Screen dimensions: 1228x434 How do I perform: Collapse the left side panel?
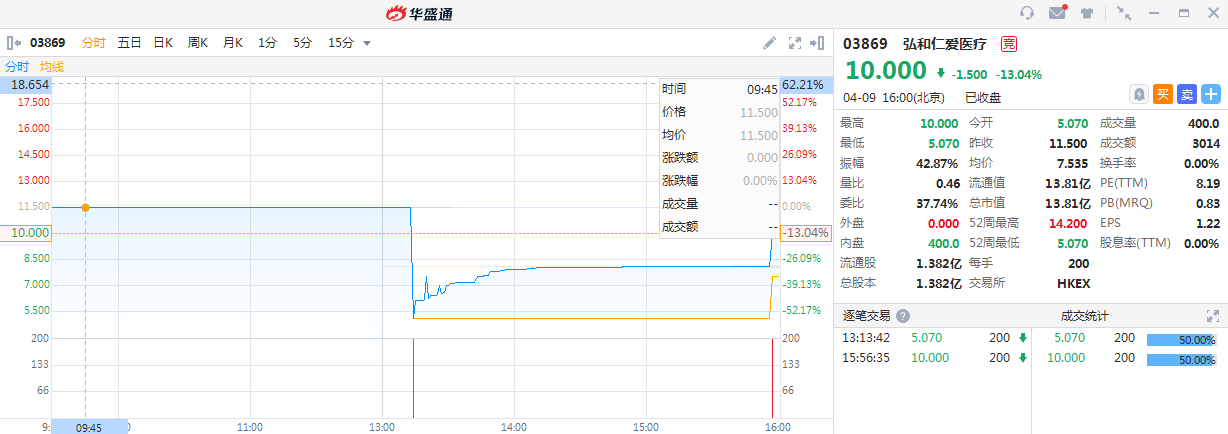click(14, 43)
